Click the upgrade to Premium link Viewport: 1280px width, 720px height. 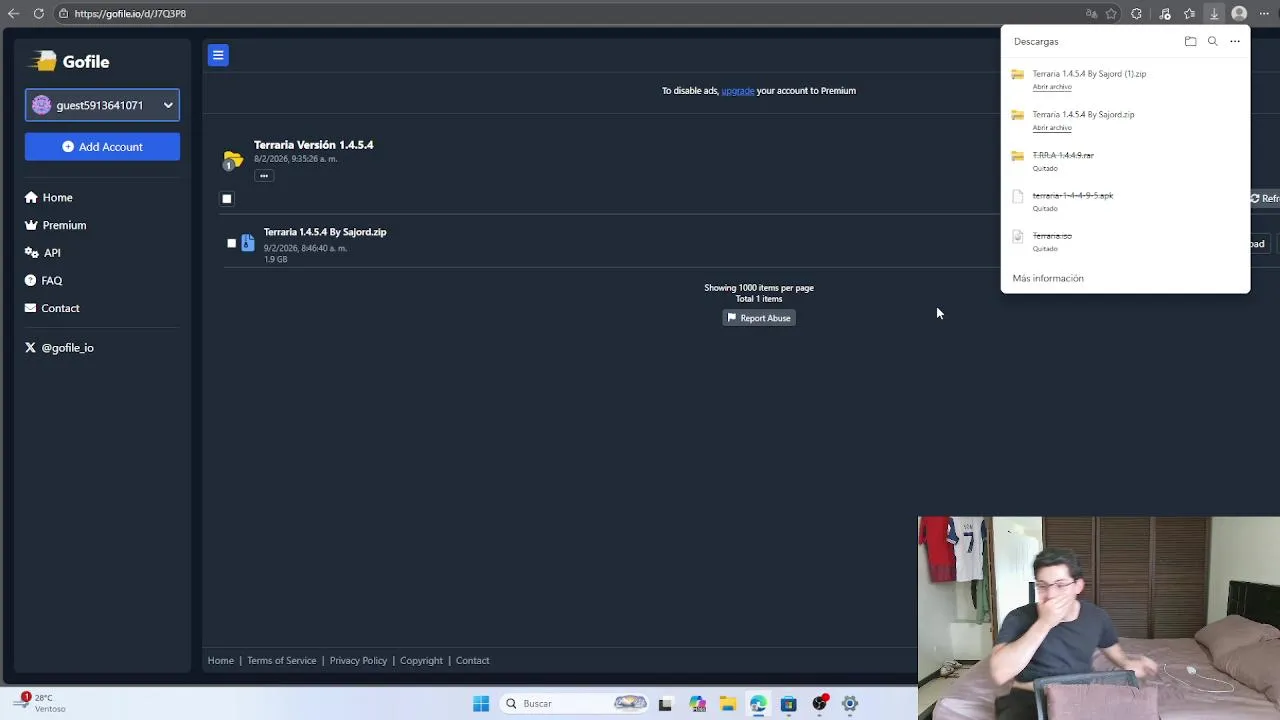[x=738, y=90]
